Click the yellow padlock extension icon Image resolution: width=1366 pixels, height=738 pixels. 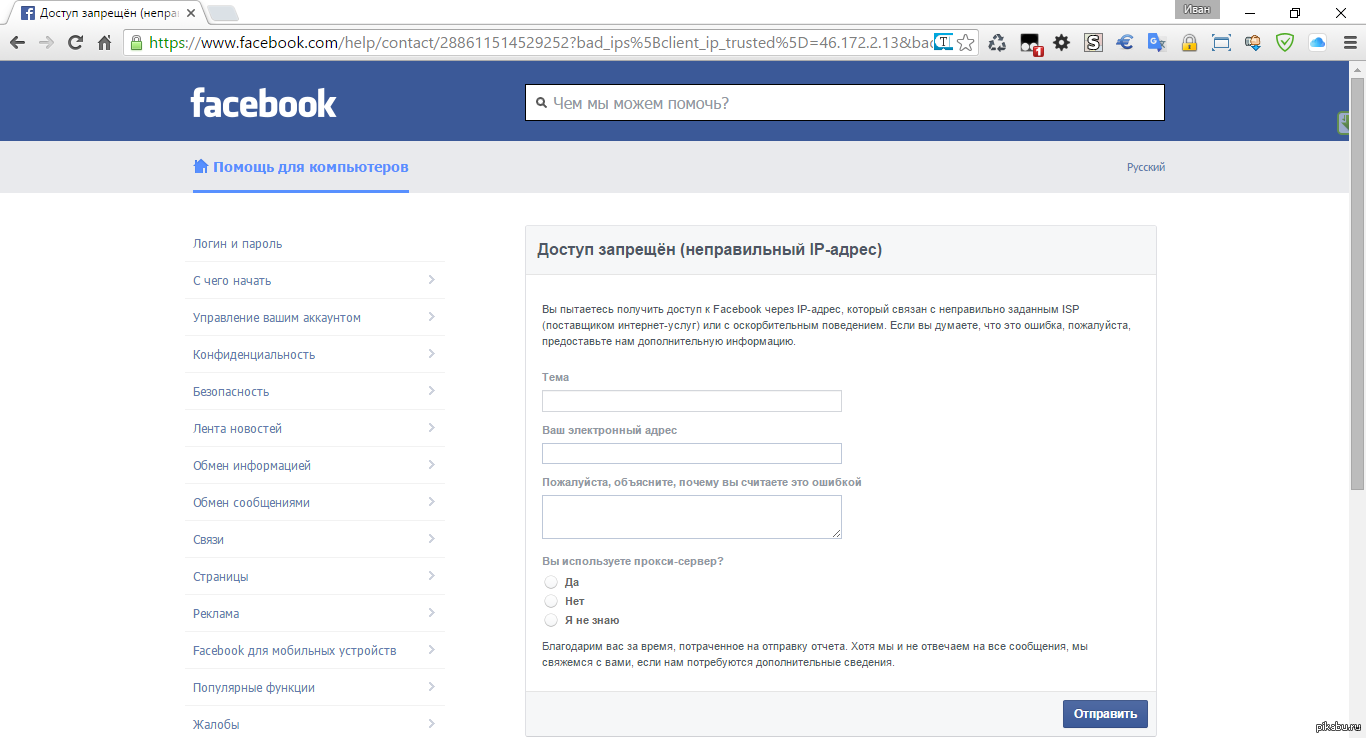[x=1189, y=43]
